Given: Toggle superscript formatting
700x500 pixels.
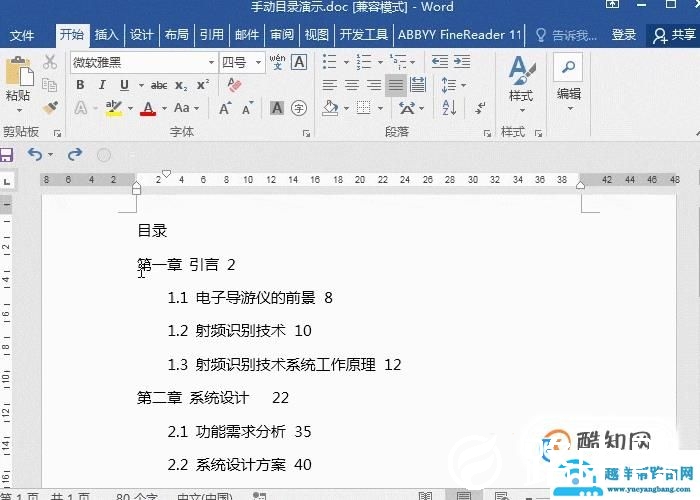Looking at the screenshot, I should tap(203, 84).
